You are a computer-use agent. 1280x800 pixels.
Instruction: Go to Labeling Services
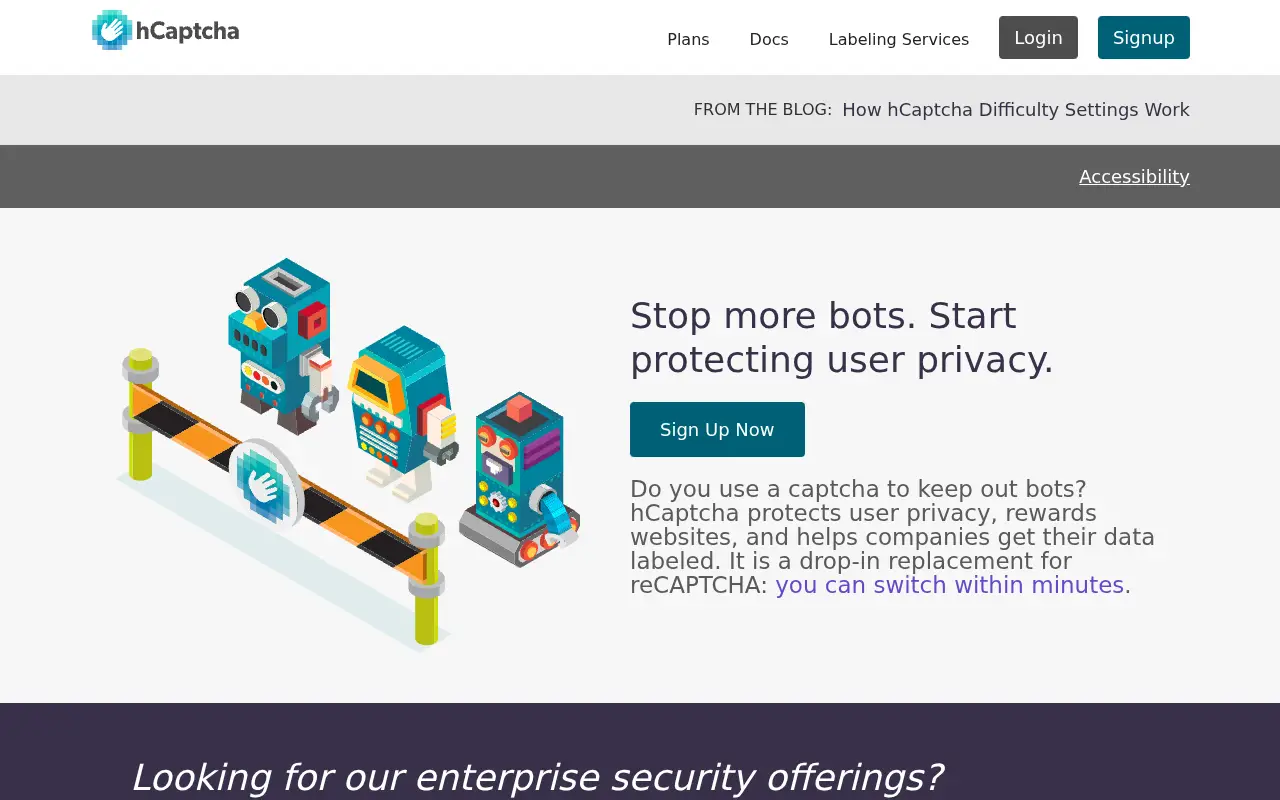pos(898,39)
